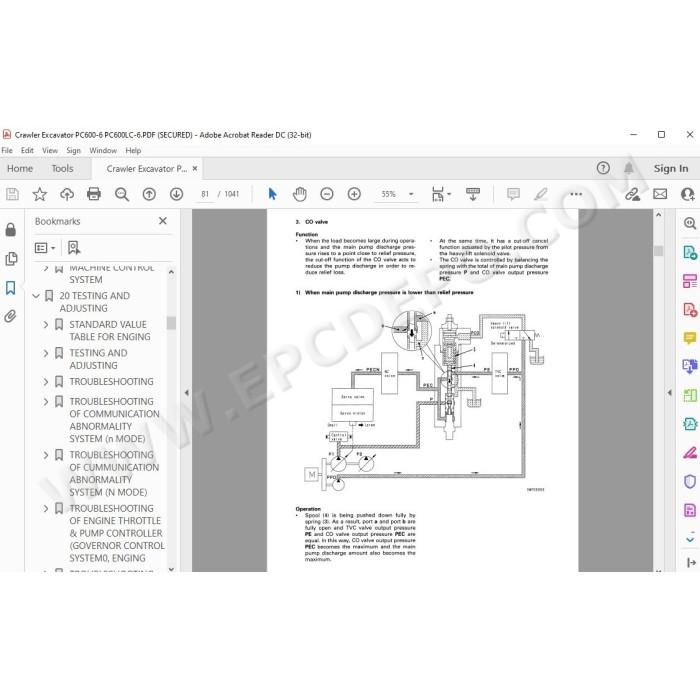700x700 pixels.
Task: Close the Crawler Excavator document tab
Action: point(195,168)
